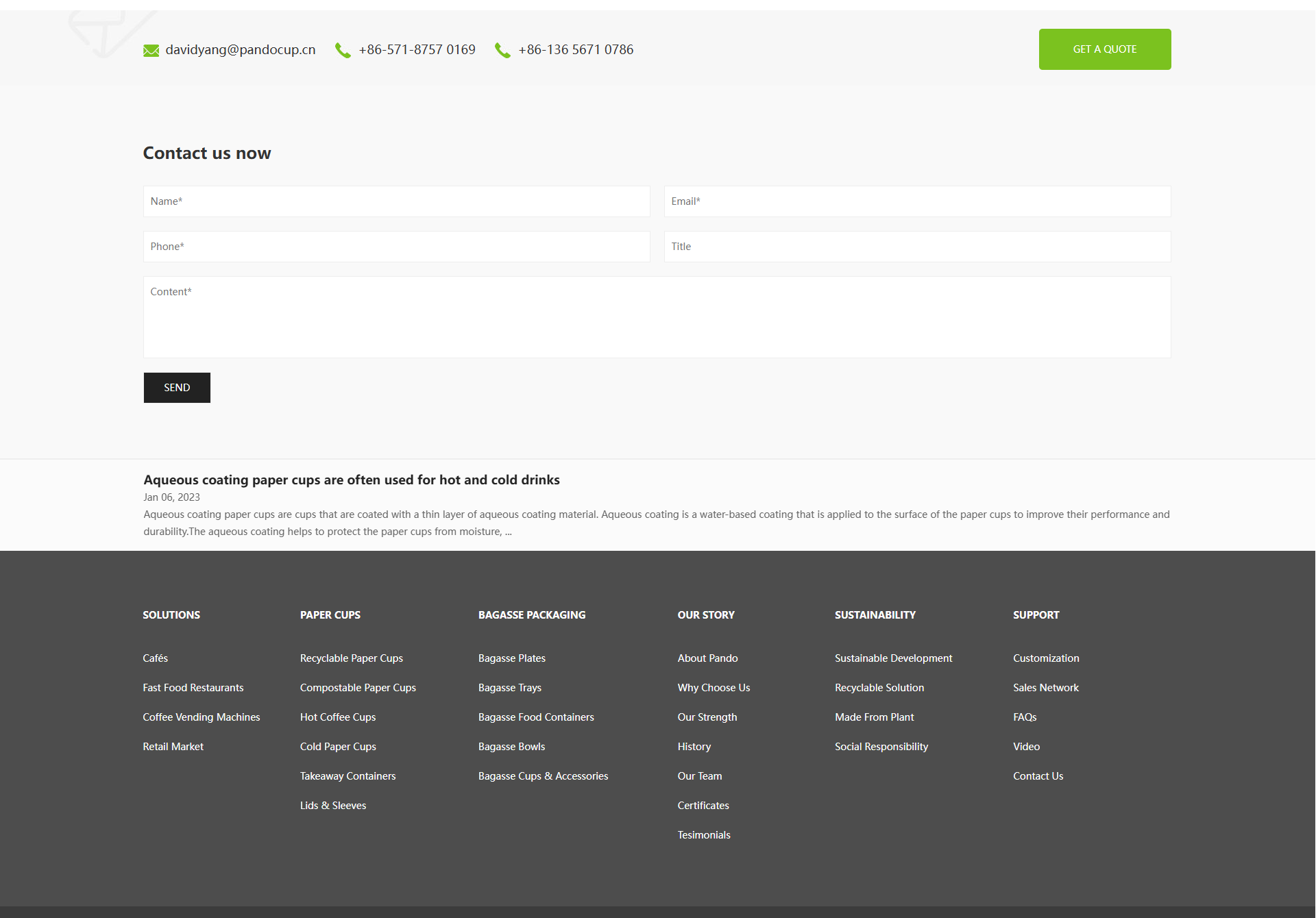Focus the Name input field
The width and height of the screenshot is (1316, 918).
(x=396, y=201)
